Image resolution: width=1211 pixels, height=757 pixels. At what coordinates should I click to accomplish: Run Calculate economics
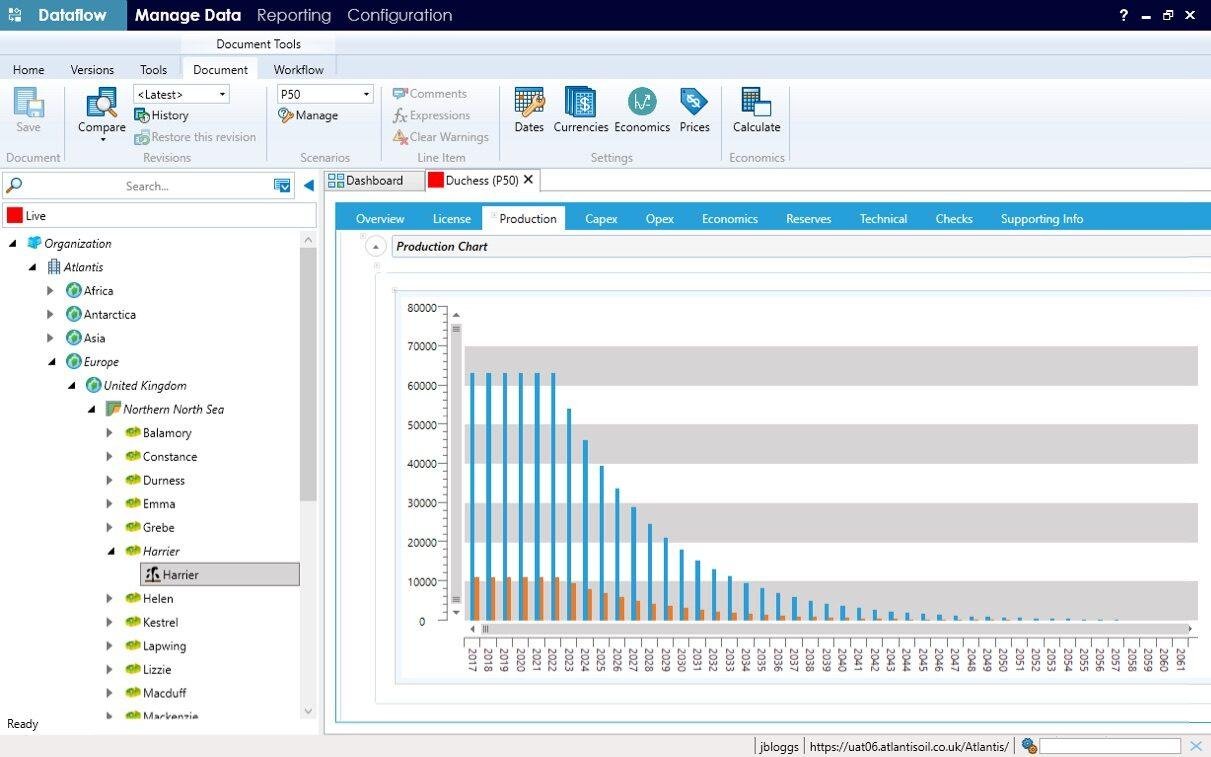click(756, 103)
